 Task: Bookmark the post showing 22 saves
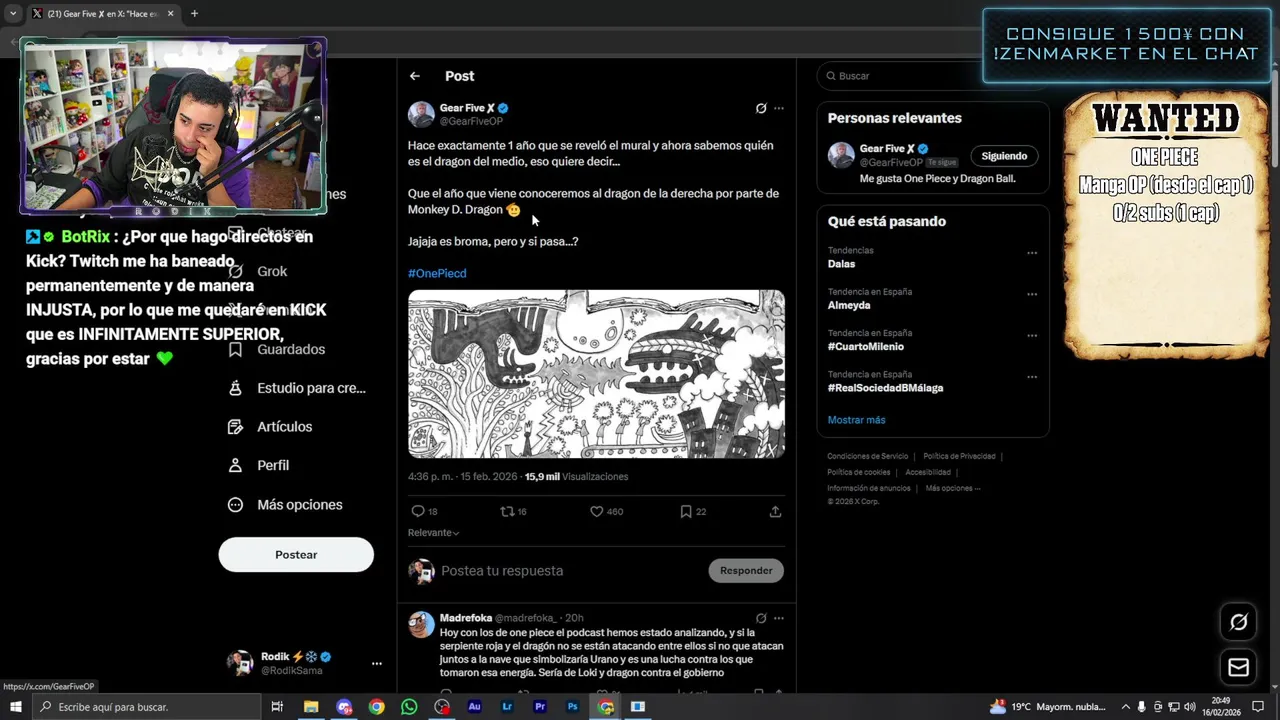[686, 511]
